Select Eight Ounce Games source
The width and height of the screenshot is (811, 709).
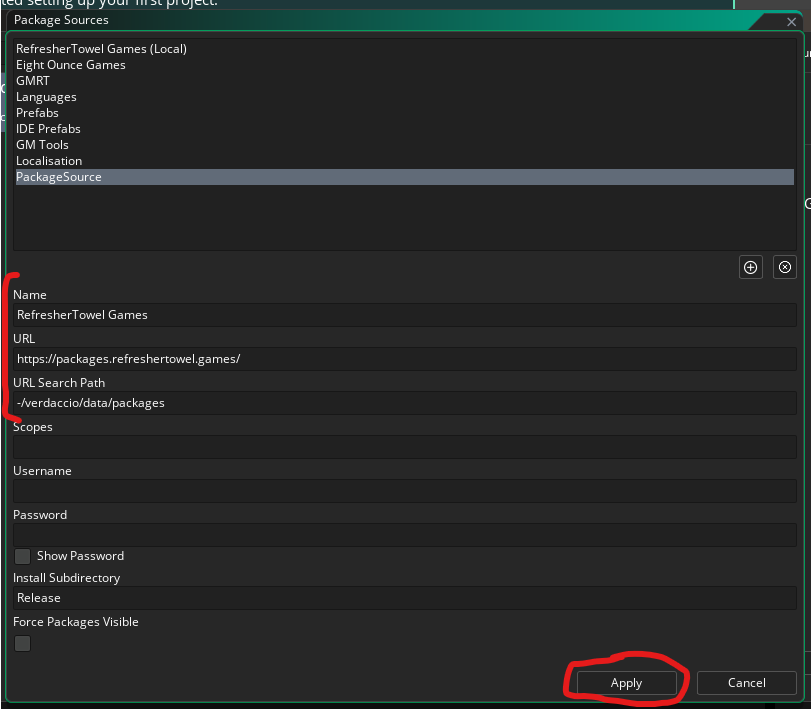click(404, 65)
